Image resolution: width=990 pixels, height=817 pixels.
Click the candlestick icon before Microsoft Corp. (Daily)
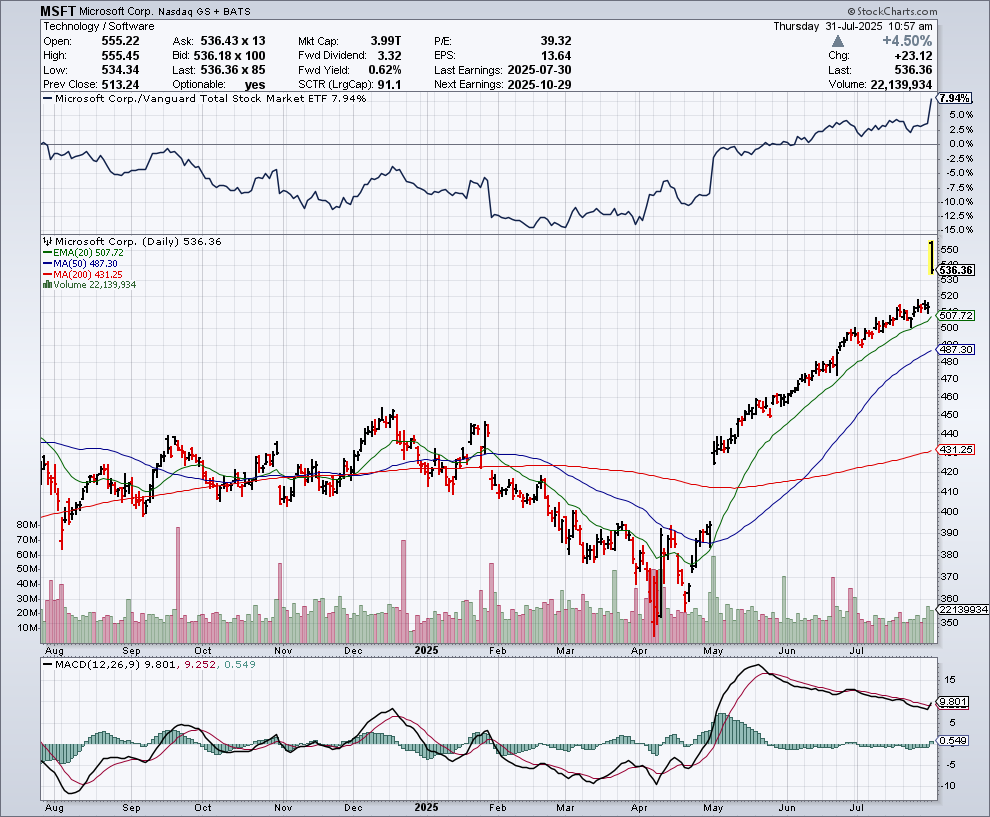point(48,241)
